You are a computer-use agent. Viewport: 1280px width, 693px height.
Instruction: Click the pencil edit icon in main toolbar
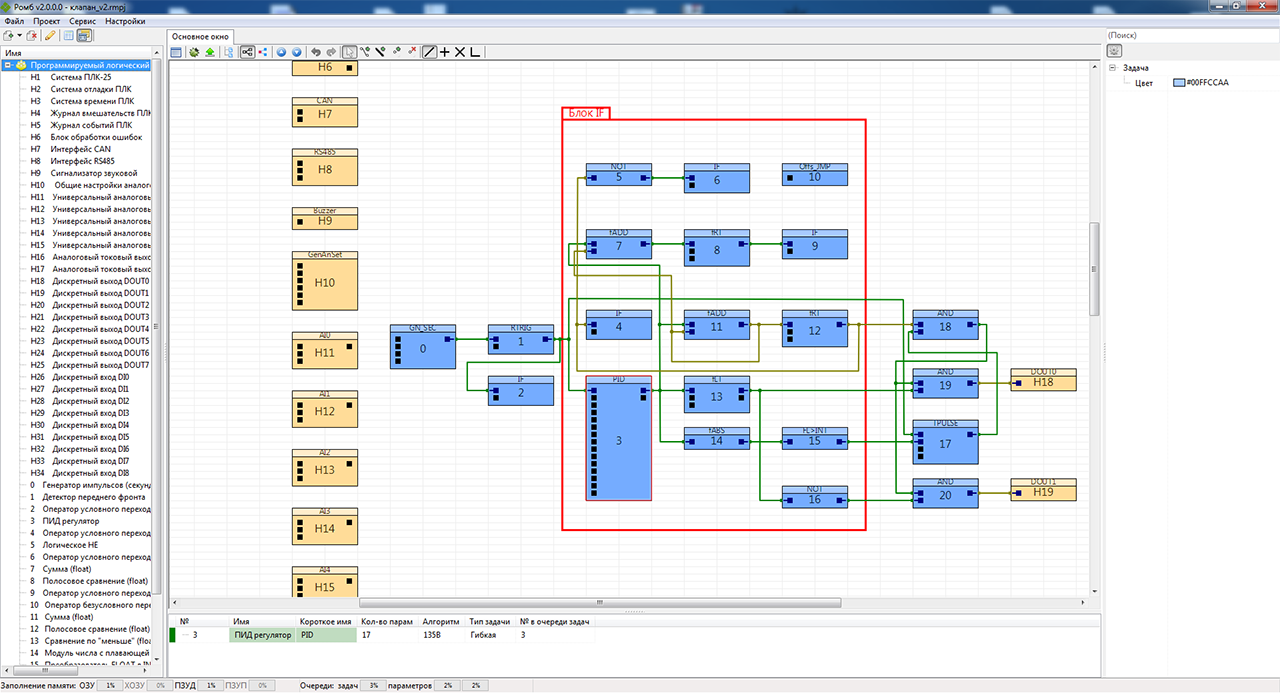coord(50,36)
